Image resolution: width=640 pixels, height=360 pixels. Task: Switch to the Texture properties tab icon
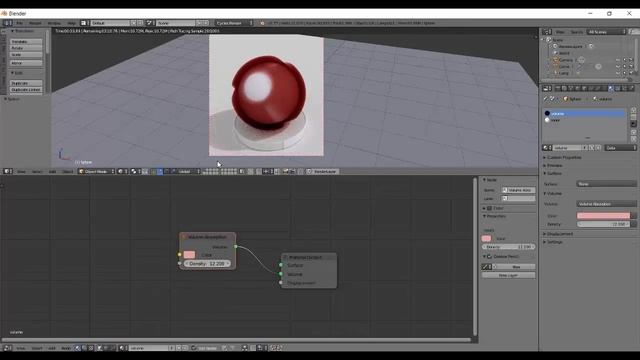[617, 88]
